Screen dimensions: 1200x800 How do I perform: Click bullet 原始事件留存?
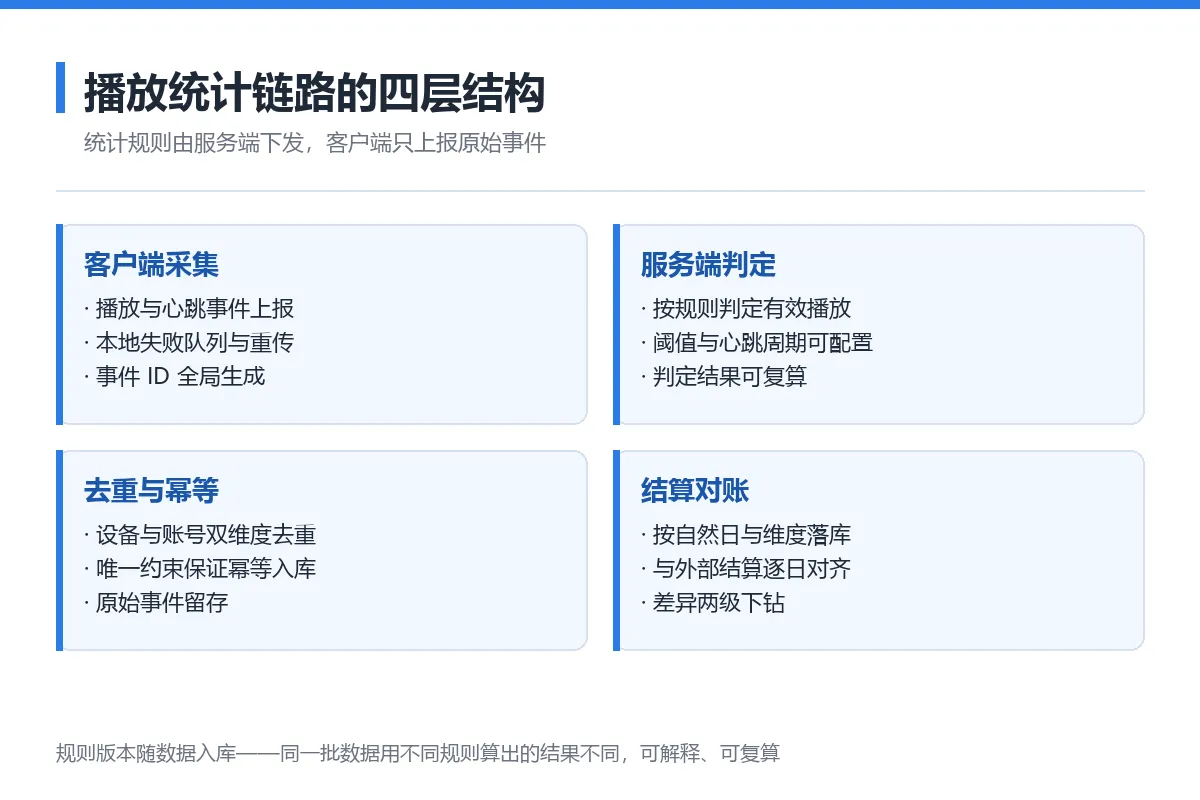pos(156,603)
